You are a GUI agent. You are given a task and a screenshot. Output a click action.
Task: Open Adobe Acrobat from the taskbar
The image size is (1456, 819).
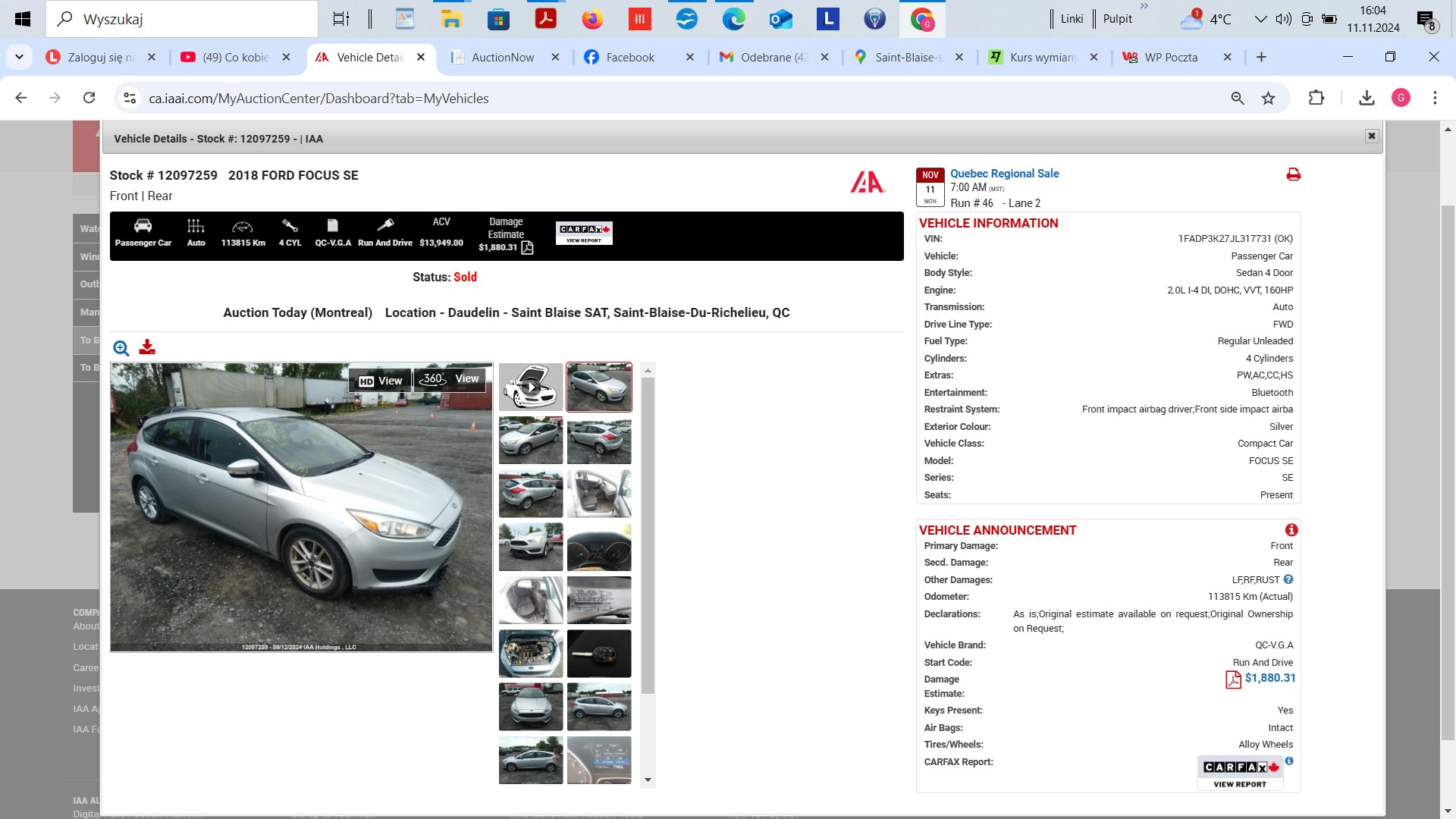(545, 19)
